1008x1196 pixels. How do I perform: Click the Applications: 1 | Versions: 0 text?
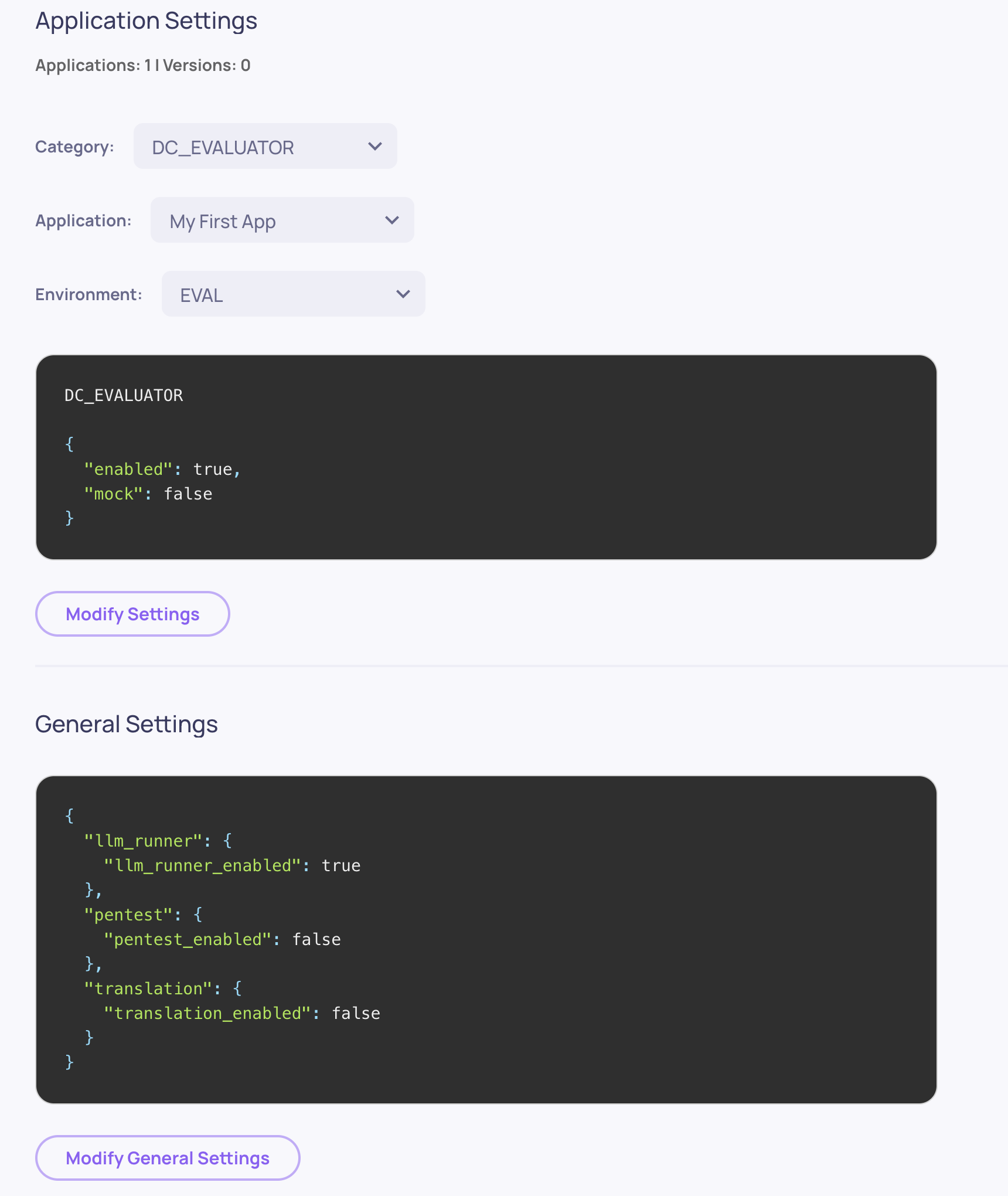143,65
